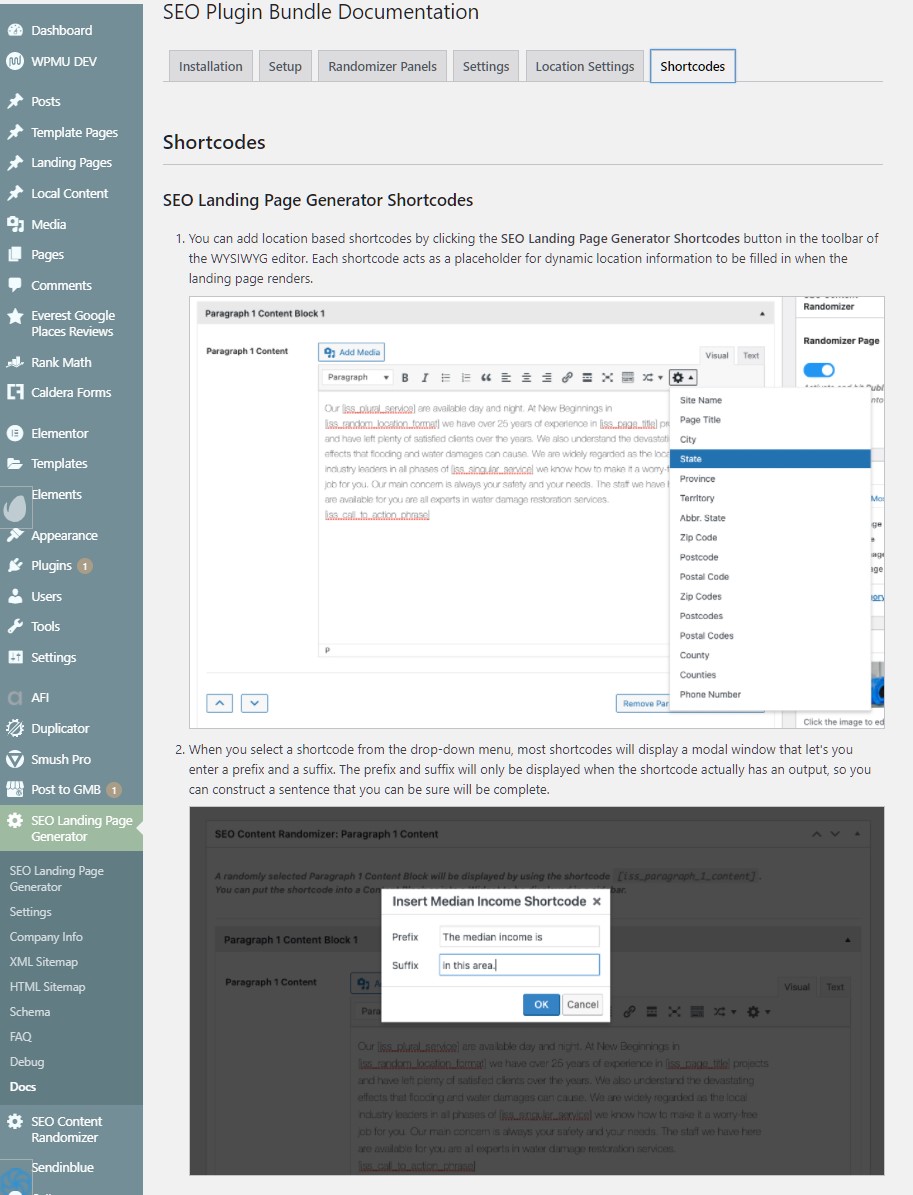Open the FAQ submenu link
The image size is (913, 1195).
(x=21, y=1036)
